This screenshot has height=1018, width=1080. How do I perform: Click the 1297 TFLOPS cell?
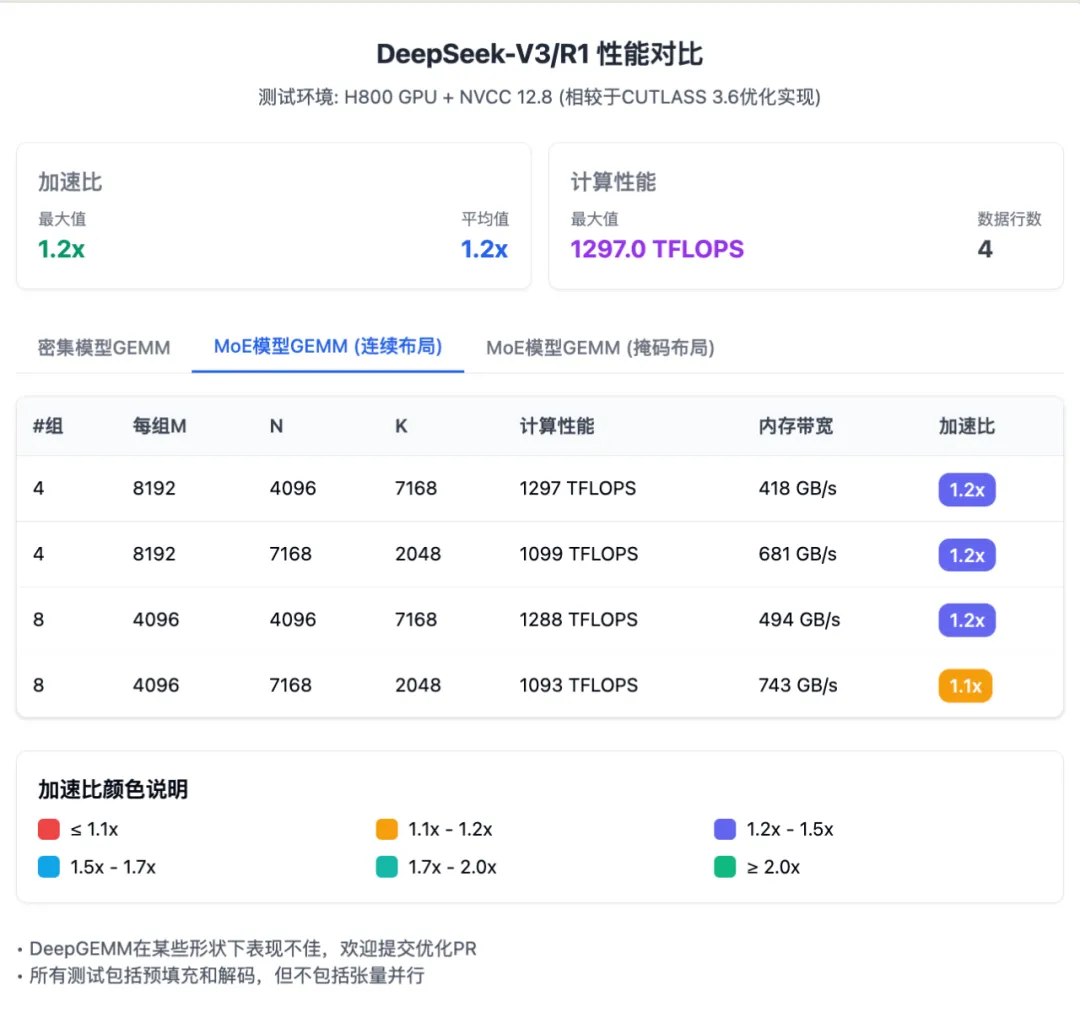(x=578, y=488)
